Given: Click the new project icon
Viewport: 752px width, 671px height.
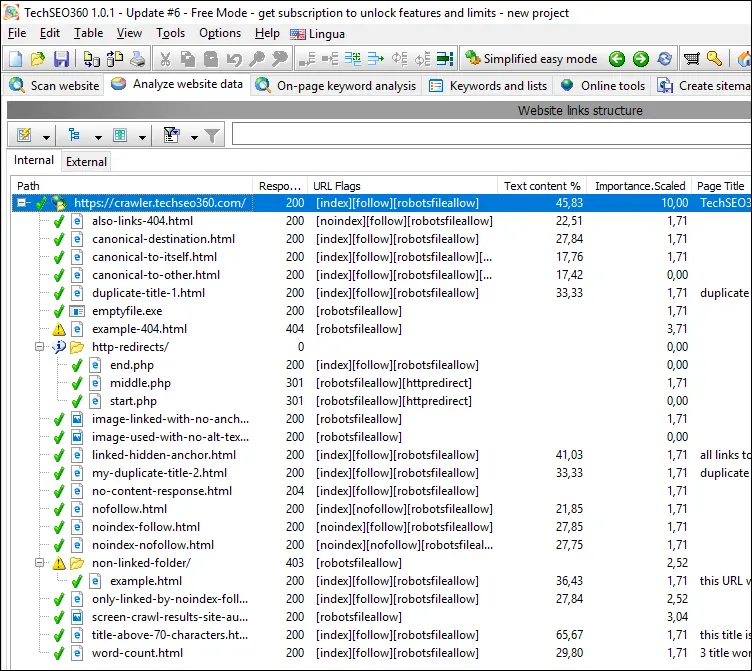Looking at the screenshot, I should [17, 59].
